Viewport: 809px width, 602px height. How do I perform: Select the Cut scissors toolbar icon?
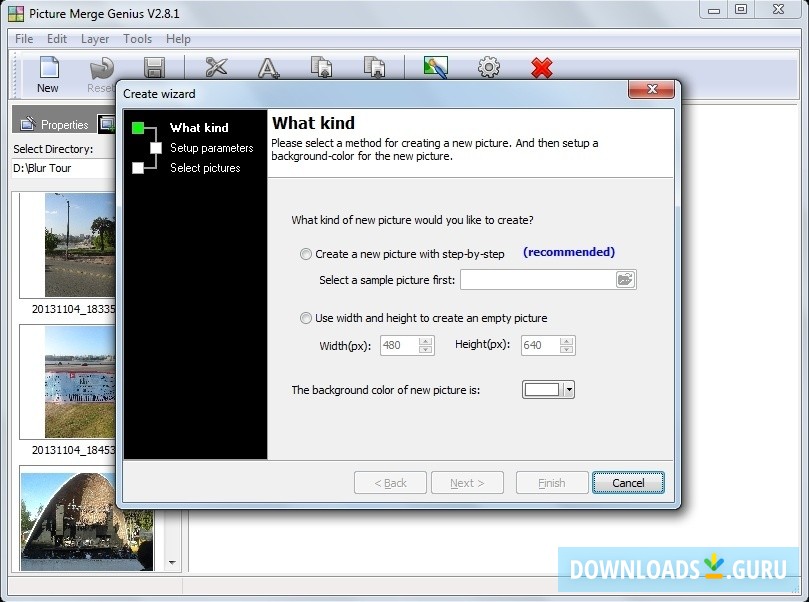(x=216, y=67)
